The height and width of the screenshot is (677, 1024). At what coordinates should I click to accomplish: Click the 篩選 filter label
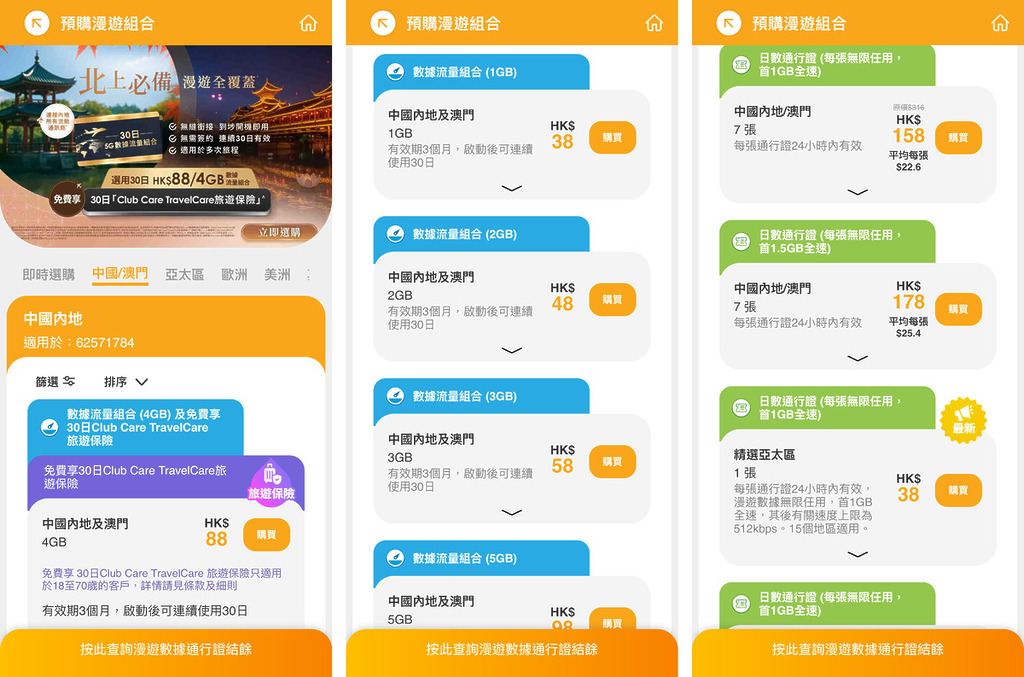pyautogui.click(x=47, y=381)
